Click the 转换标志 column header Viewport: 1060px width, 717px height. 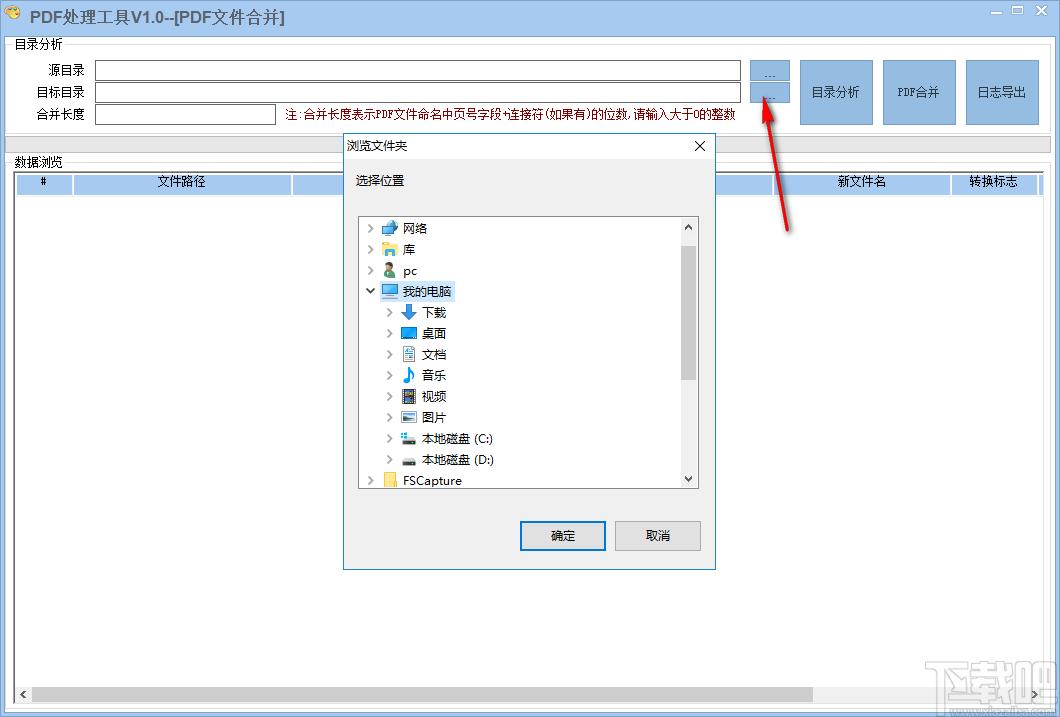[993, 182]
